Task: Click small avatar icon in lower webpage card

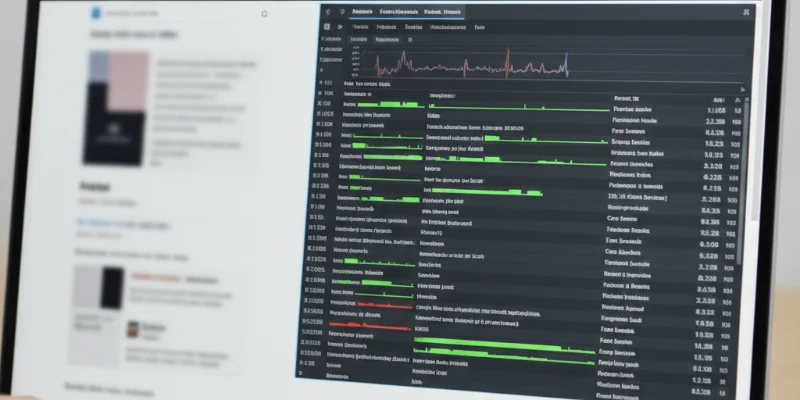Action: [x=131, y=327]
